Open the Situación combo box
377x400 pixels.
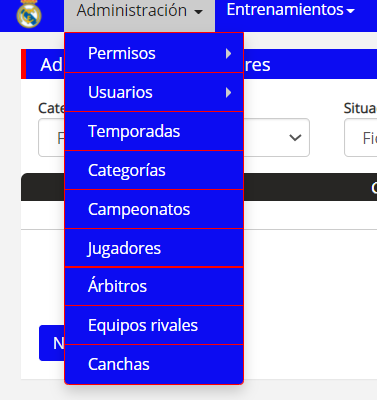(361, 138)
